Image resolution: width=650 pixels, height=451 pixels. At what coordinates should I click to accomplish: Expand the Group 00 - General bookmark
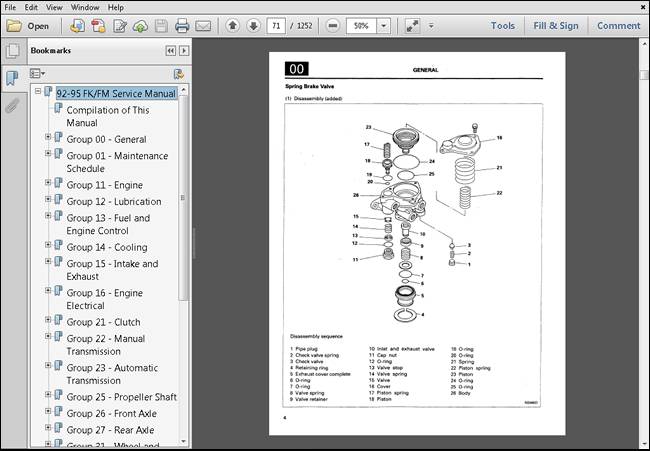pyautogui.click(x=48, y=136)
